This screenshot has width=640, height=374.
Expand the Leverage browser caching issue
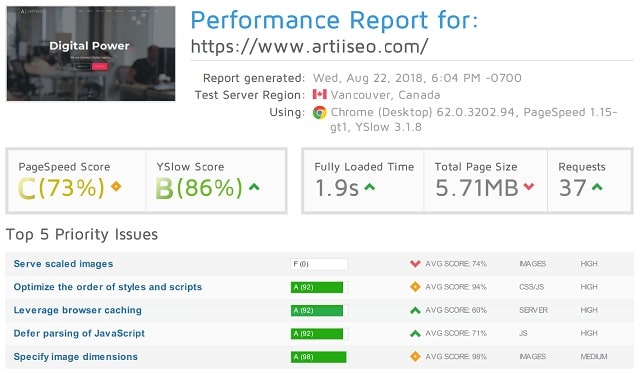pyautogui.click(x=78, y=310)
